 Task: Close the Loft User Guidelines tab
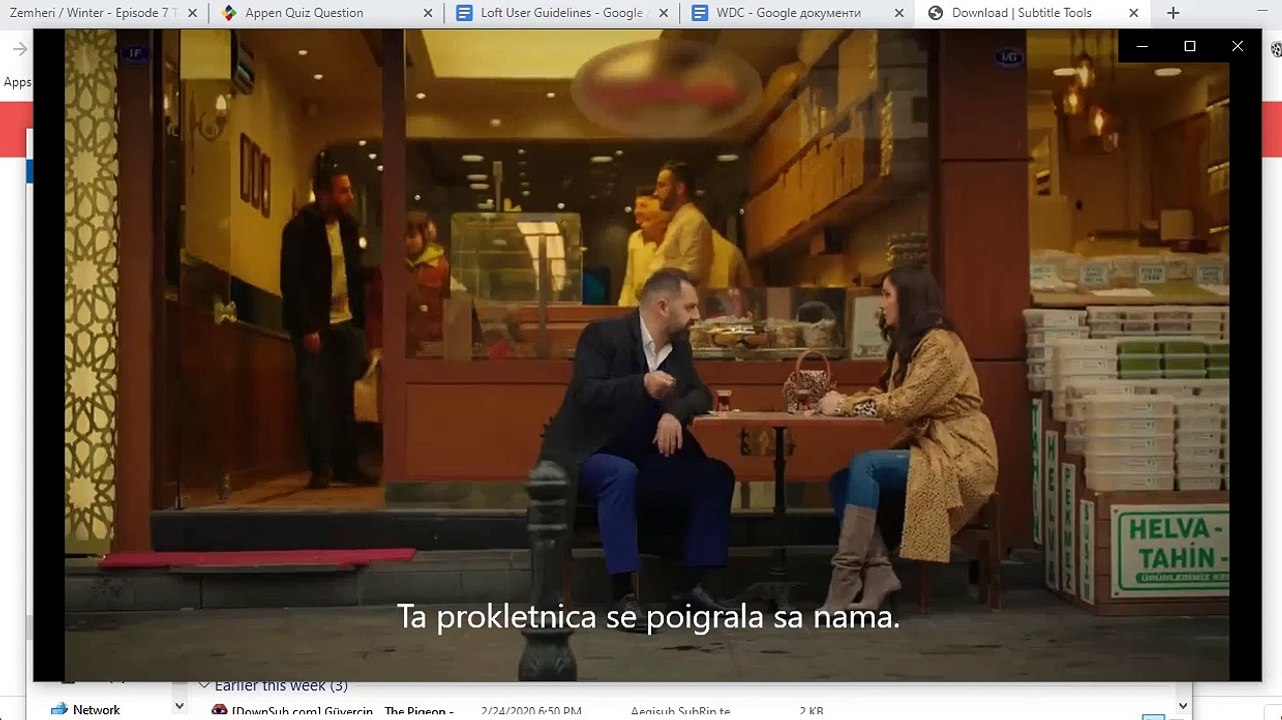coord(663,13)
